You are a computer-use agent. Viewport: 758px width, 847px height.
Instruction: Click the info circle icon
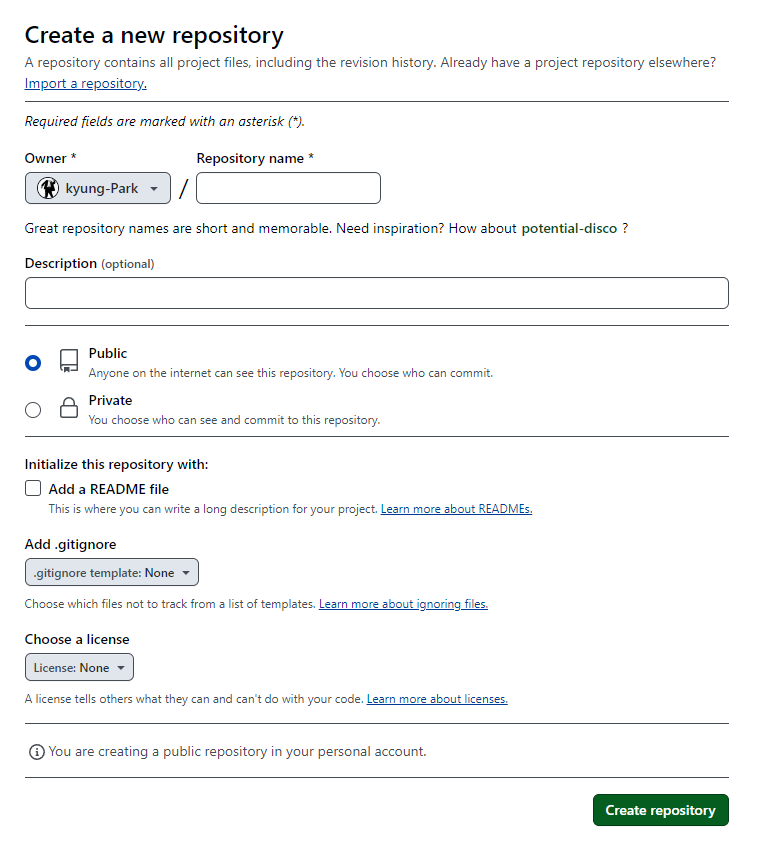click(x=36, y=751)
